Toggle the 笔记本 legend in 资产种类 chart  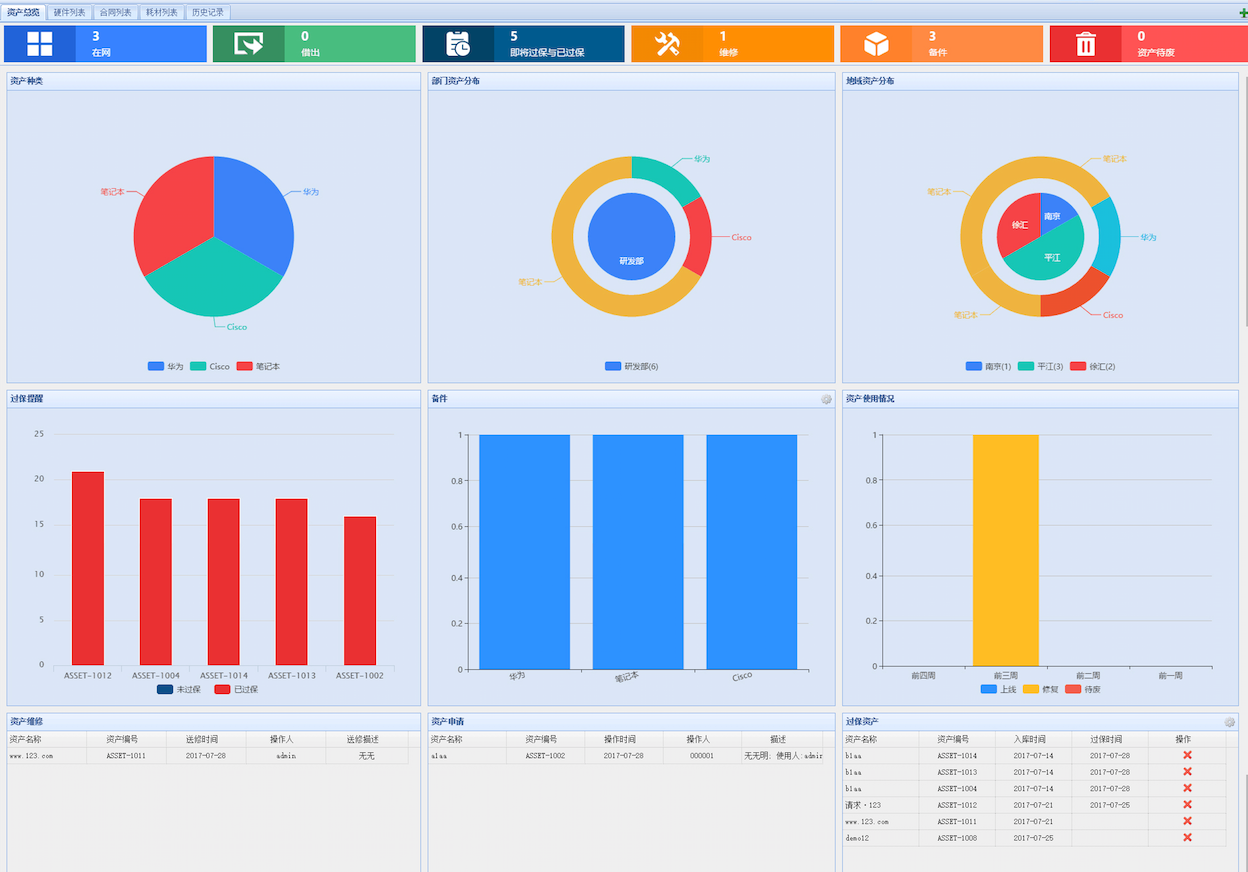click(x=259, y=366)
